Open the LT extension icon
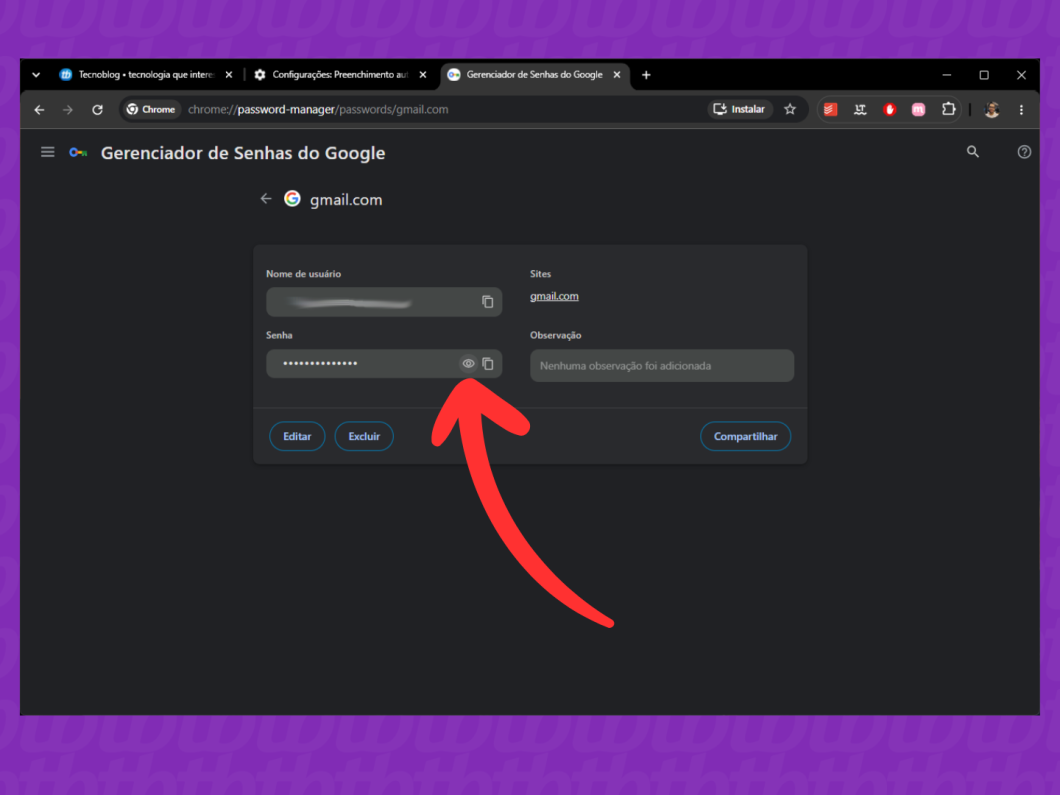 click(x=860, y=110)
